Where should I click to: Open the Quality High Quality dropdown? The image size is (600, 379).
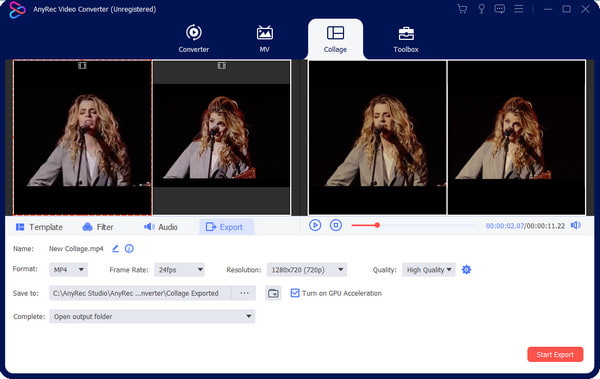tap(429, 270)
